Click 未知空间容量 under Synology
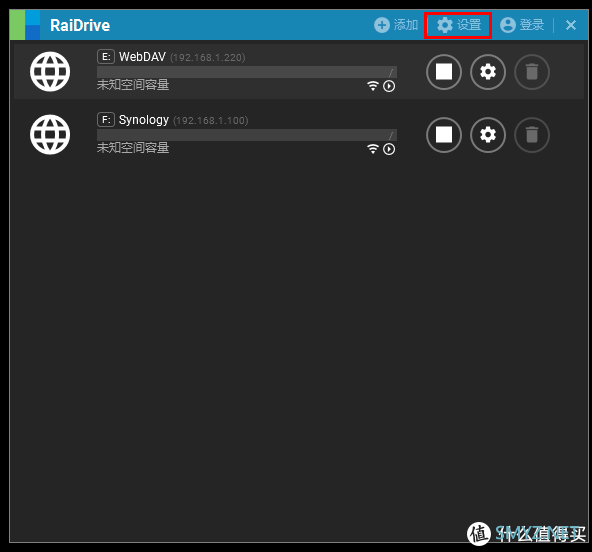Screen dimensions: 592x552 coord(133,148)
